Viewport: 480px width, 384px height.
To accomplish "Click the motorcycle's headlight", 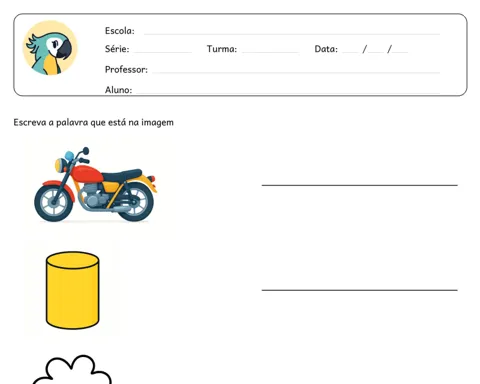I will [61, 165].
